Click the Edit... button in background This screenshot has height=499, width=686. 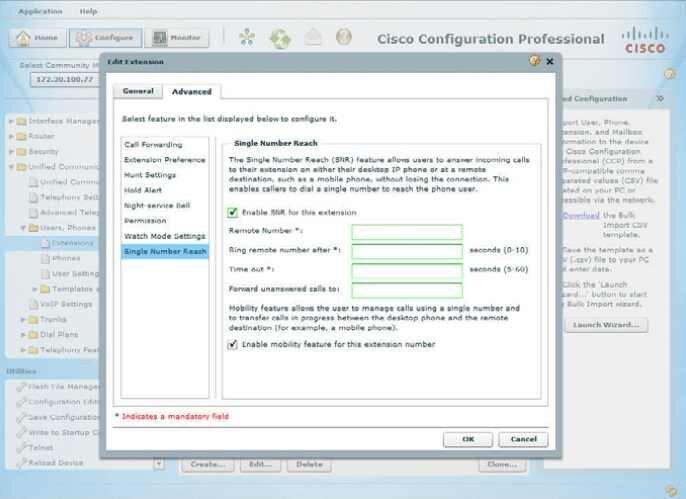tap(260, 464)
